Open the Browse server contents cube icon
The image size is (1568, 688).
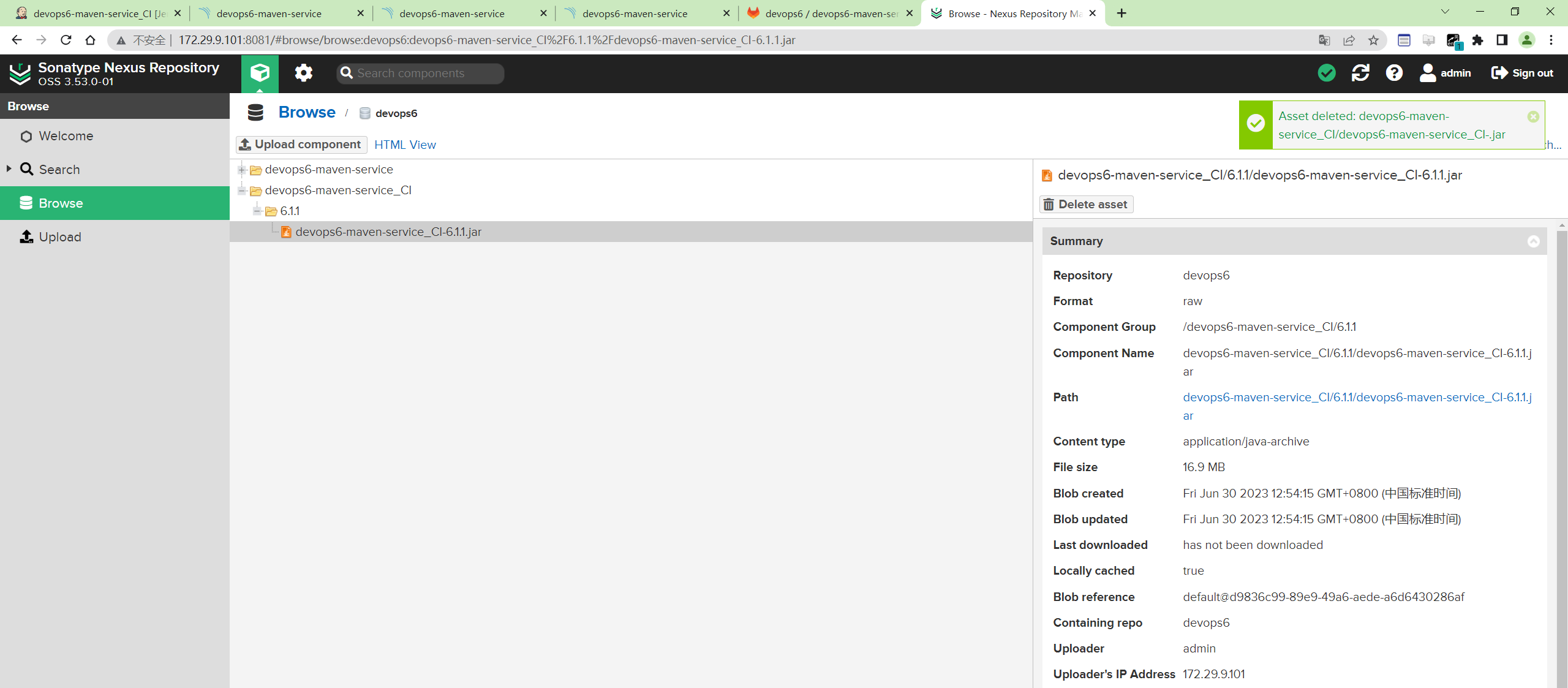tap(260, 74)
